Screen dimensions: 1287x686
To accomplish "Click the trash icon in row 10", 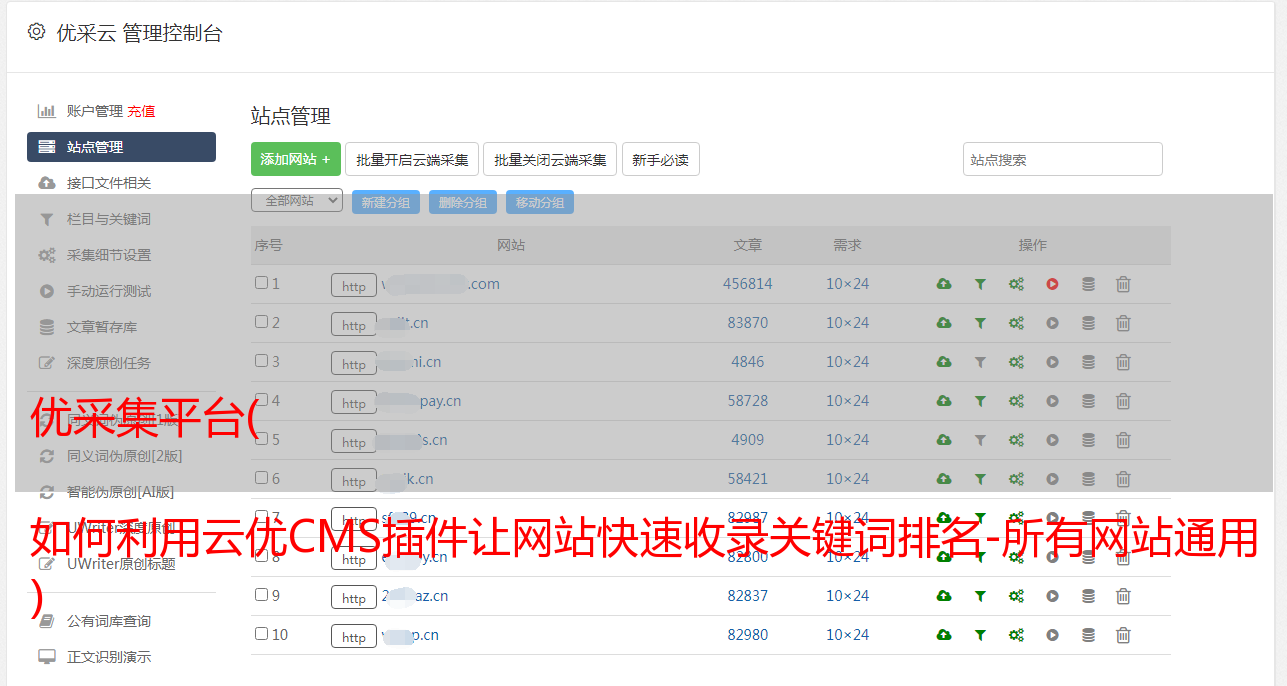I will click(1123, 635).
